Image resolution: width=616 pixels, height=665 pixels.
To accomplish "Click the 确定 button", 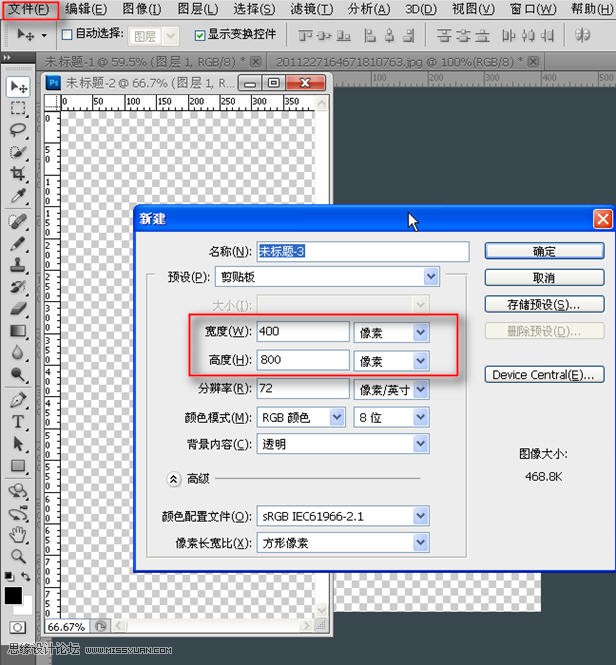I will pos(544,251).
